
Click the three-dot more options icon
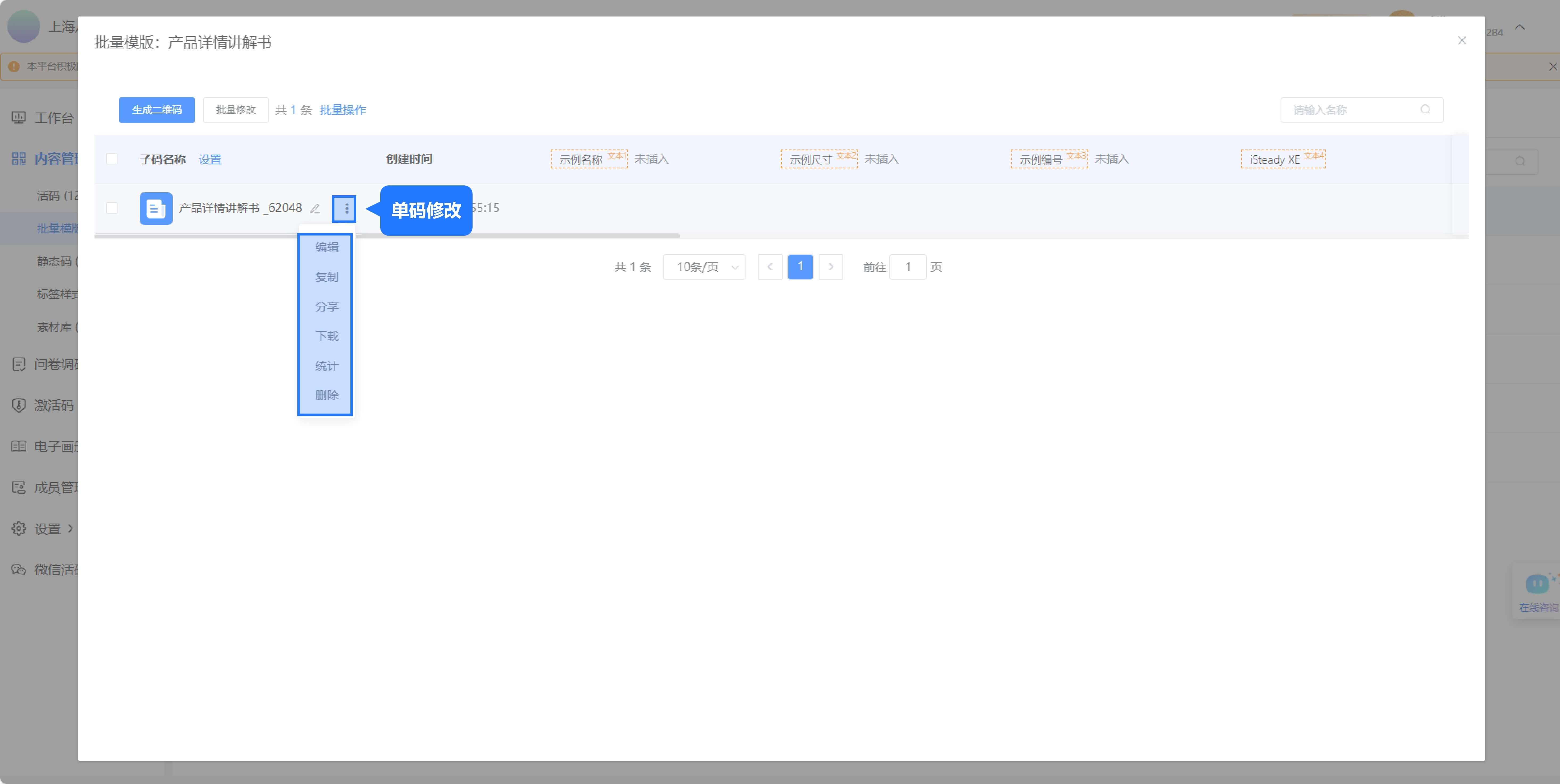[346, 209]
